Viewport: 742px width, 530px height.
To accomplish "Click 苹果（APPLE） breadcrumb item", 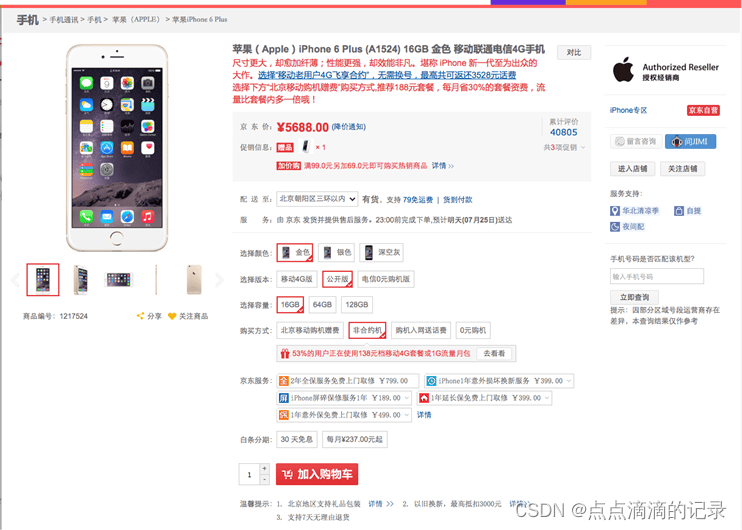I will click(x=136, y=19).
